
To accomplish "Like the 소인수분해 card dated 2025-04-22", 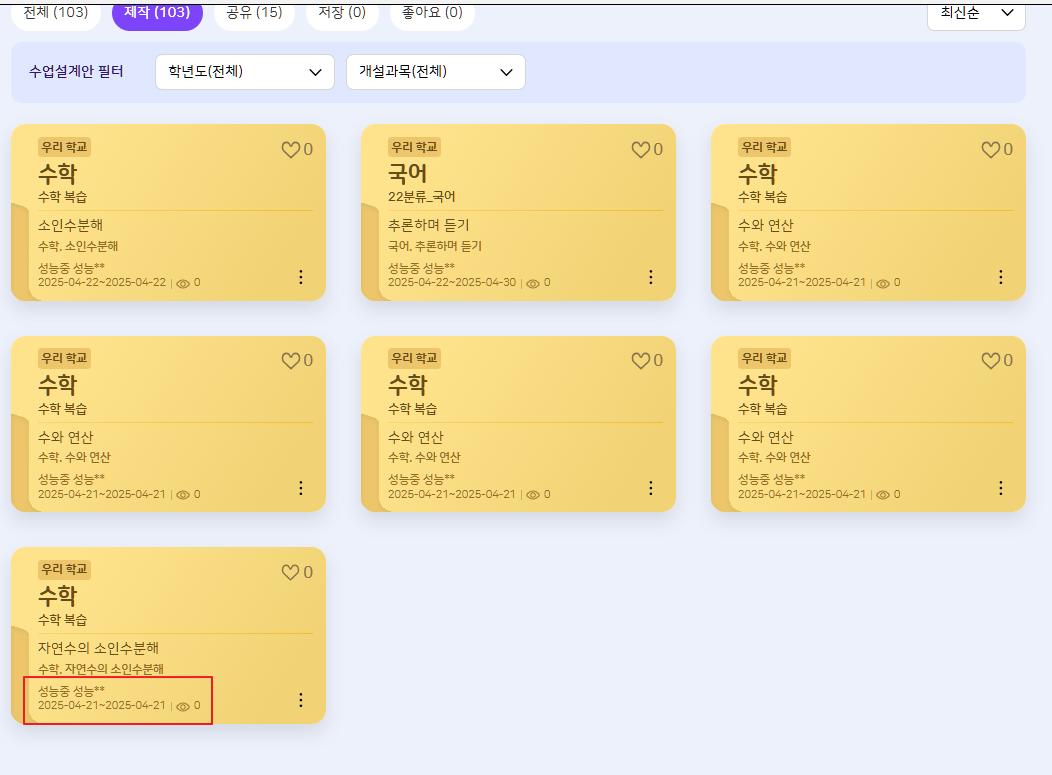I will [291, 150].
